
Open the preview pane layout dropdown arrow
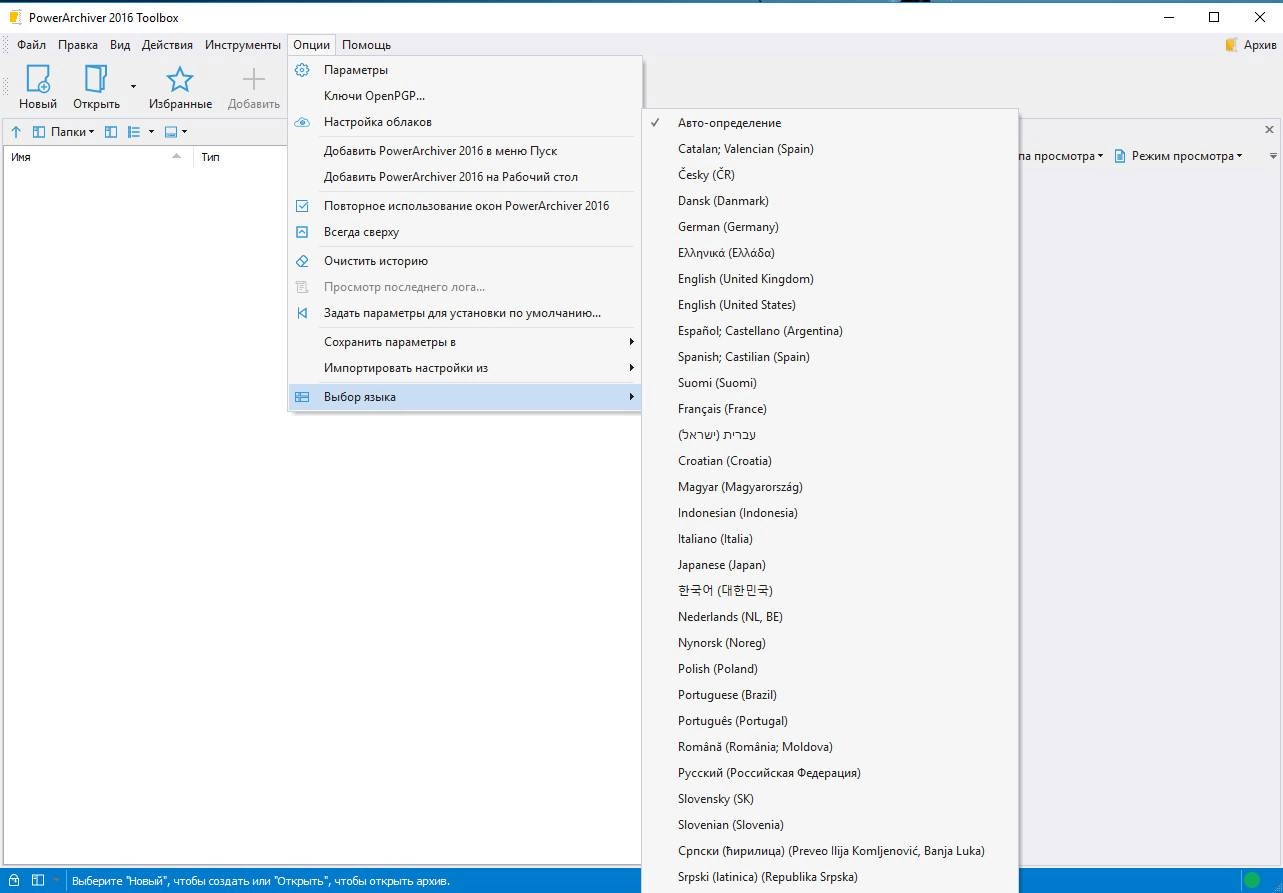[184, 132]
